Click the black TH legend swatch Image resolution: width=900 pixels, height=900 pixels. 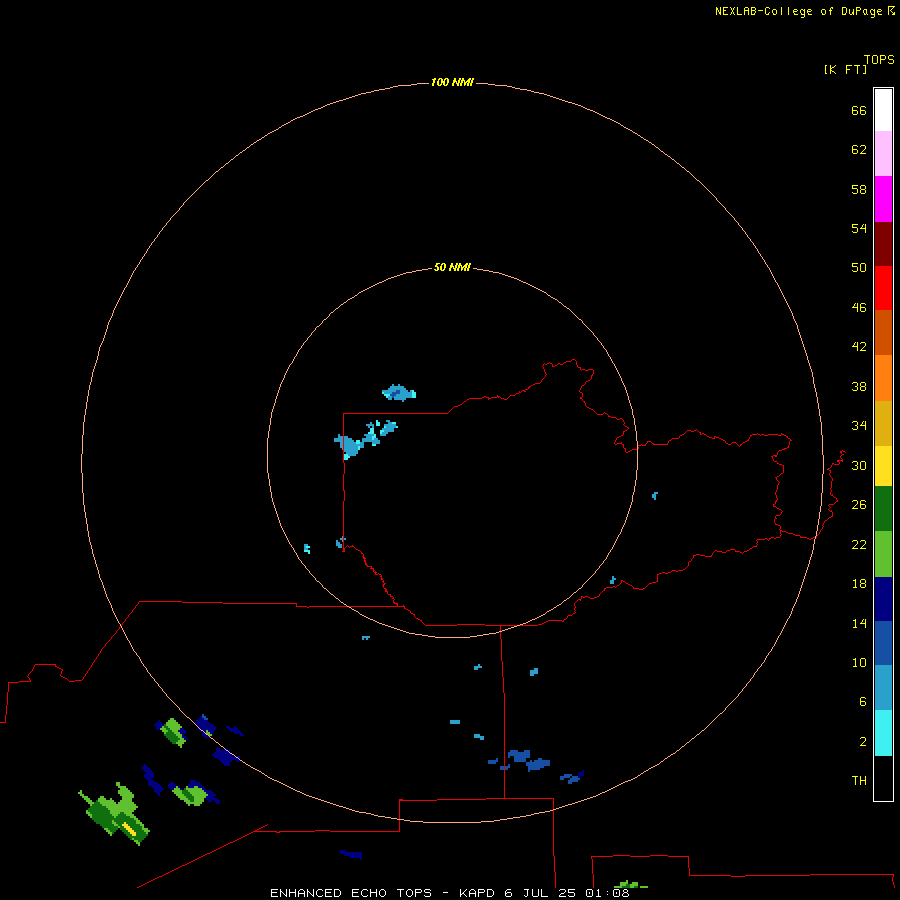(x=883, y=778)
